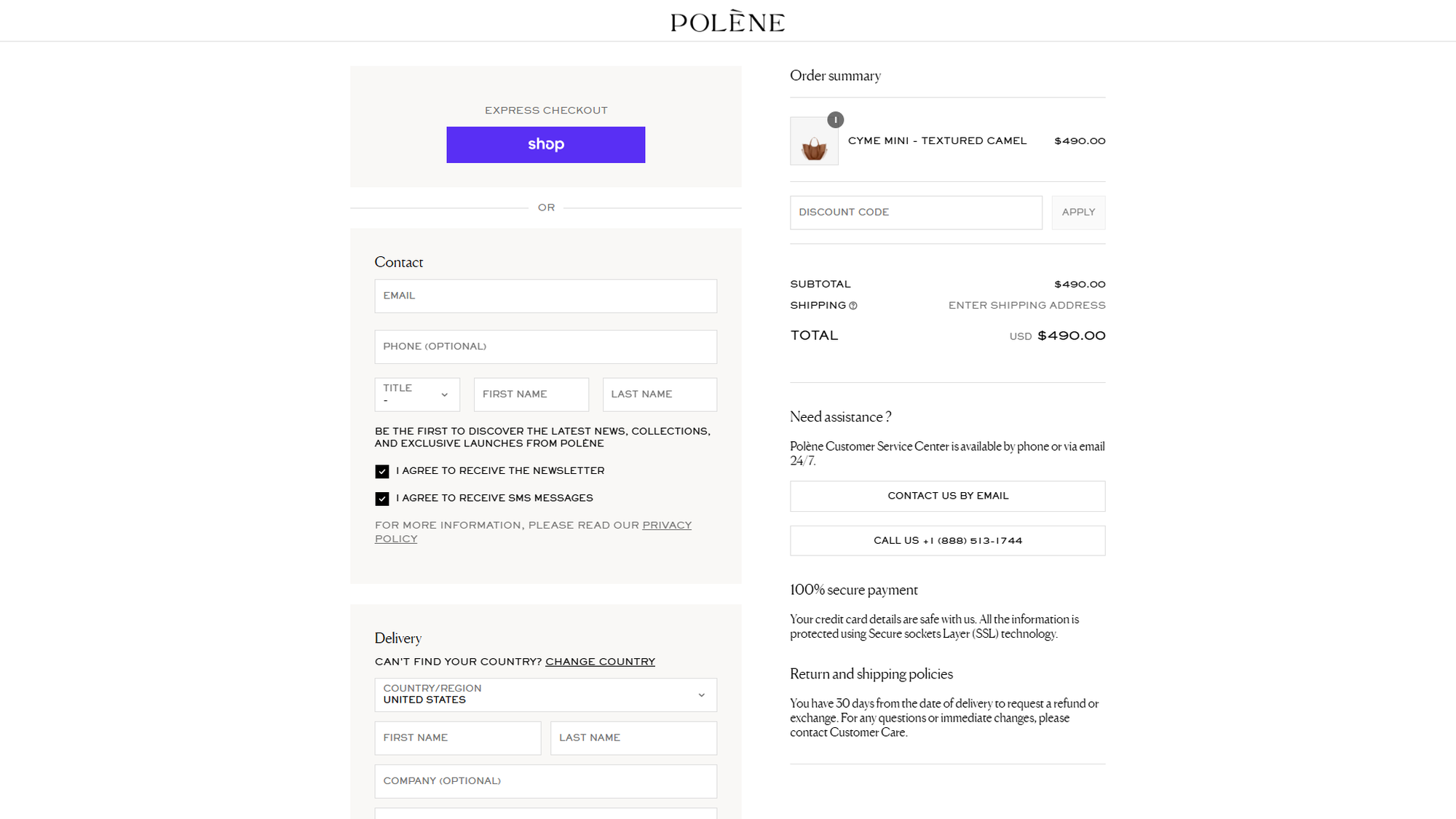Click the Last Name field under Delivery
This screenshot has width=1456, height=819.
633,737
